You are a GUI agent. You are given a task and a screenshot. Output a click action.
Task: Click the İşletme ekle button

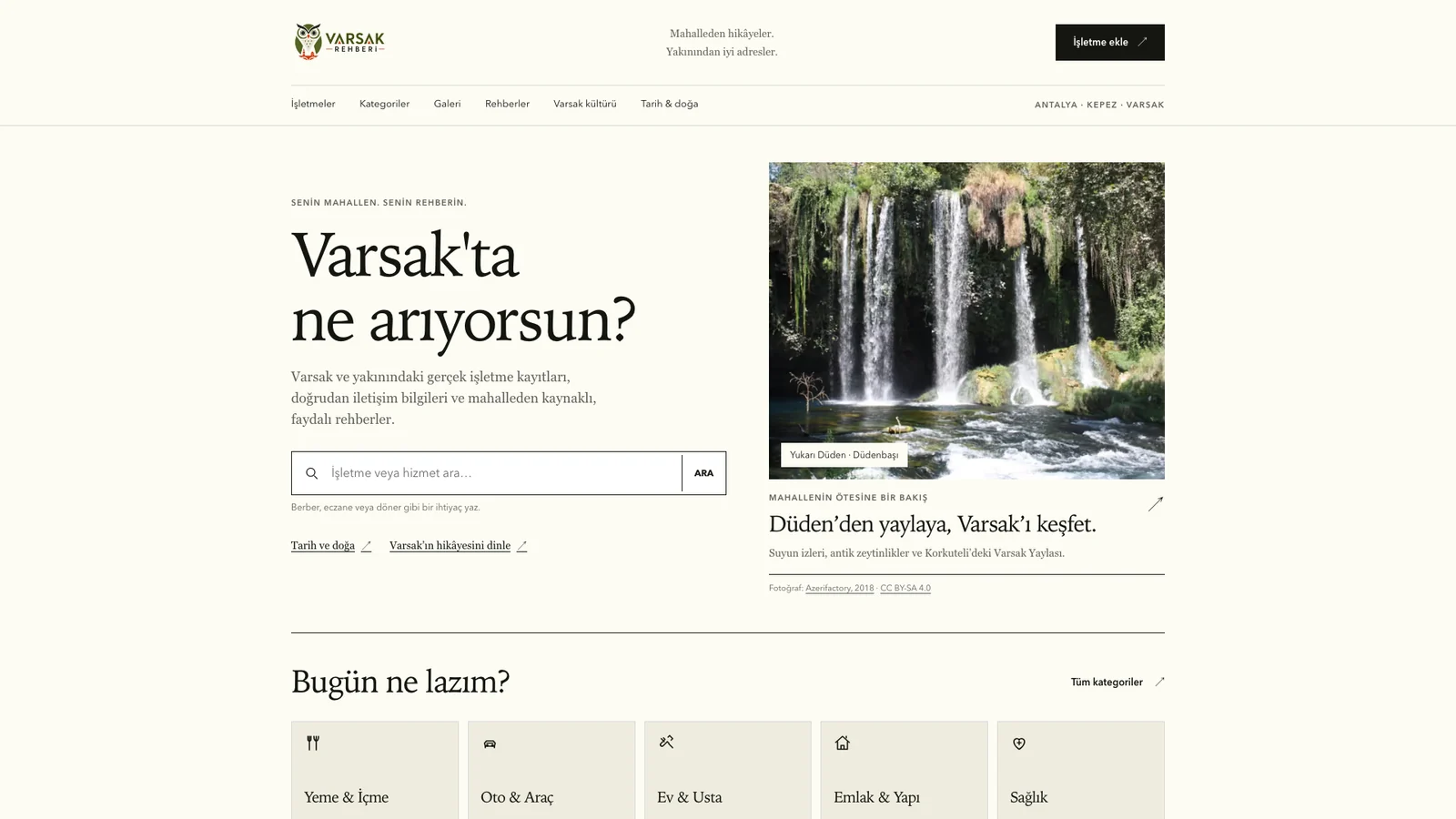1110,42
